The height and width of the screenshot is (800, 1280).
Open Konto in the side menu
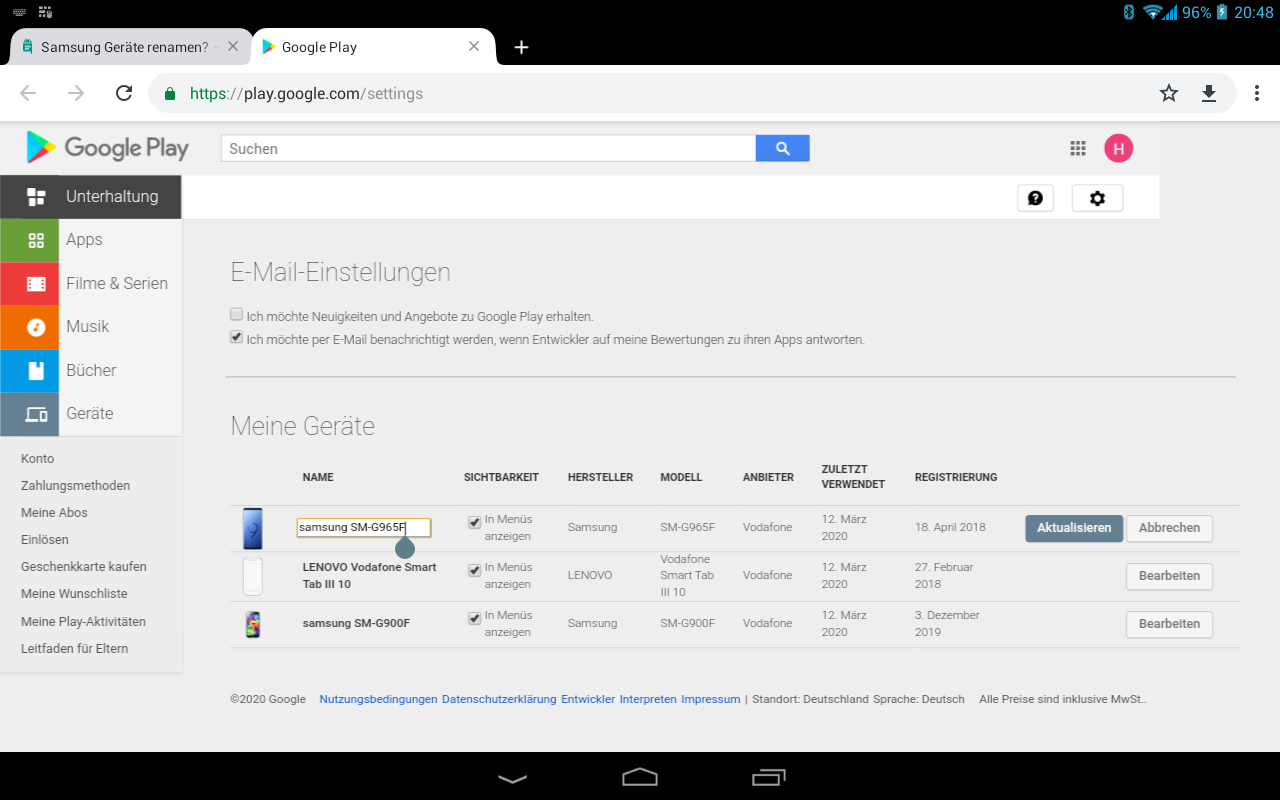click(x=38, y=458)
